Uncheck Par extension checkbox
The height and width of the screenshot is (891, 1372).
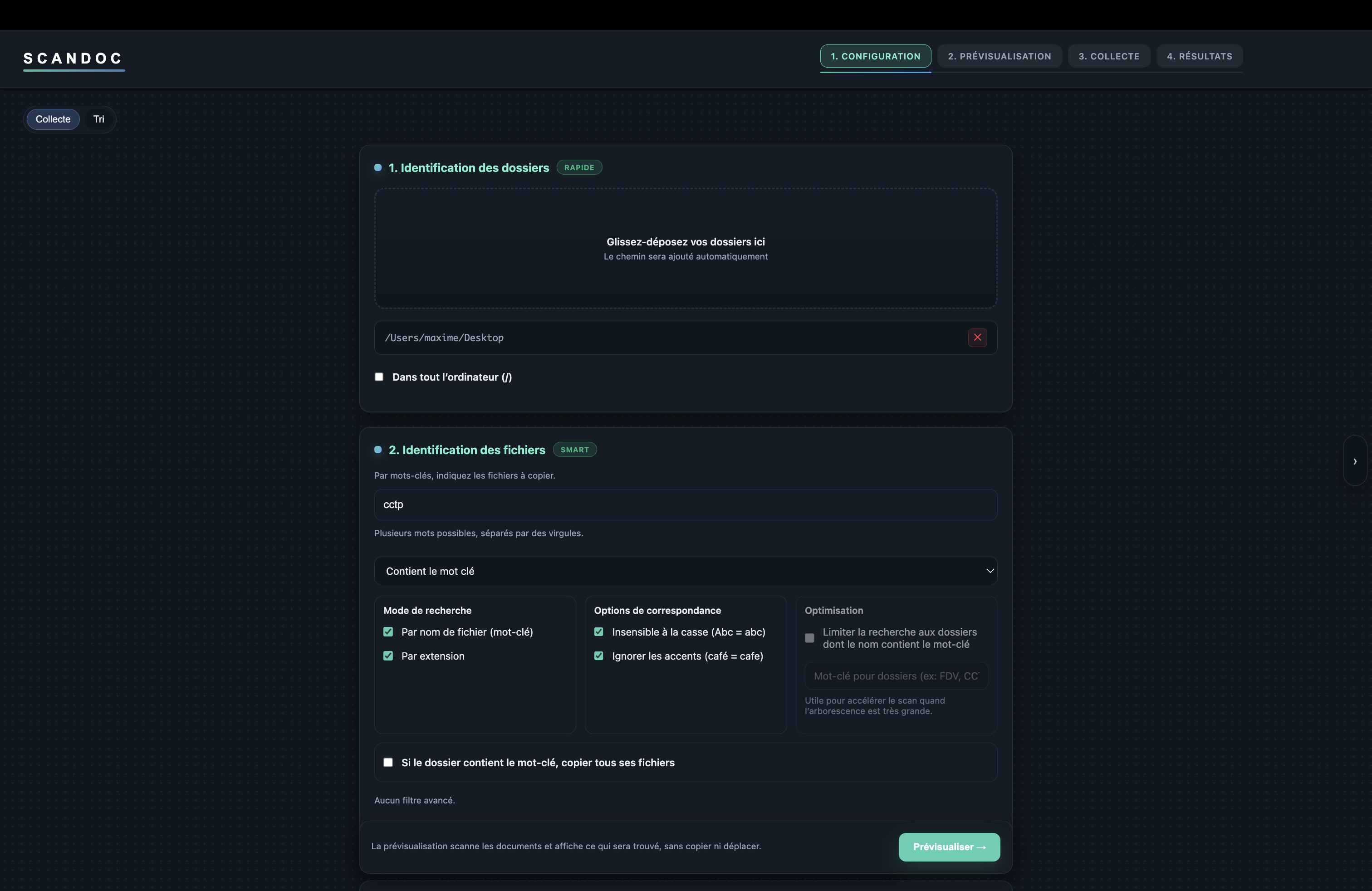tap(388, 656)
